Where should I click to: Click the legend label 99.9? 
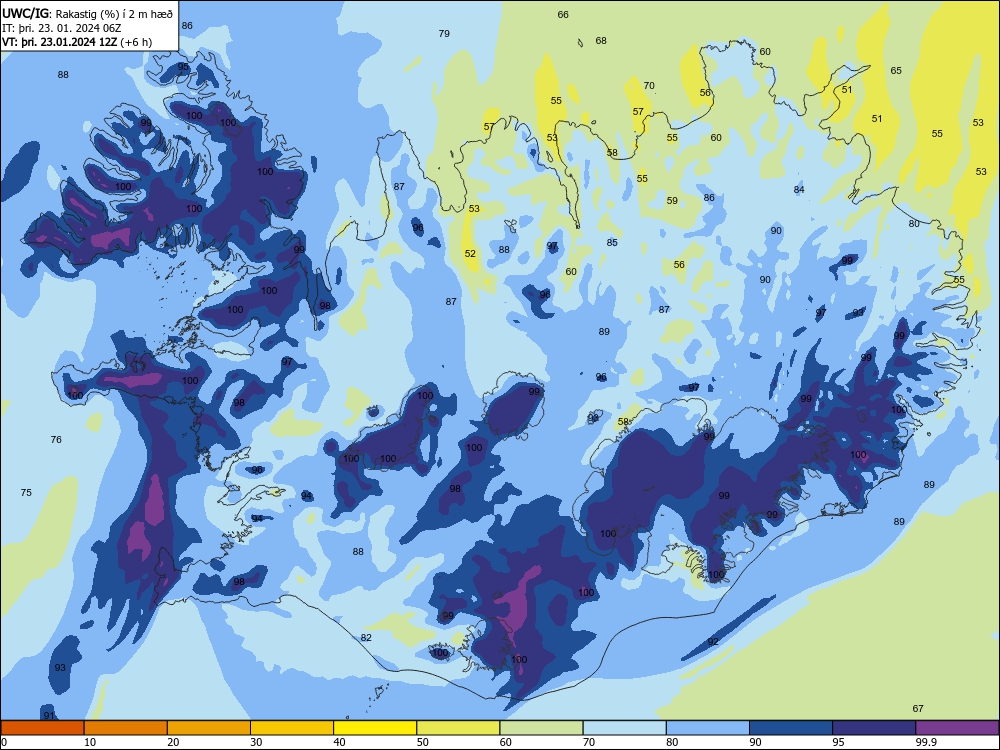(x=926, y=742)
